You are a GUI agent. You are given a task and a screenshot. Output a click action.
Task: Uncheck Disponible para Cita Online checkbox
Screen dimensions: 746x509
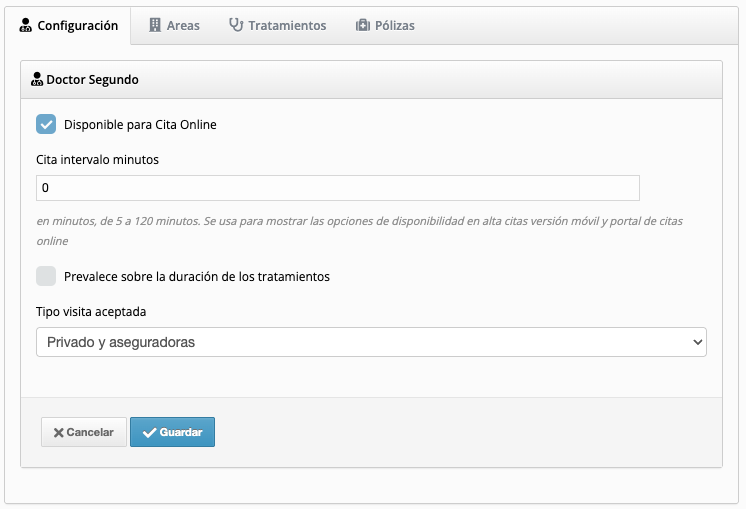[x=46, y=124]
